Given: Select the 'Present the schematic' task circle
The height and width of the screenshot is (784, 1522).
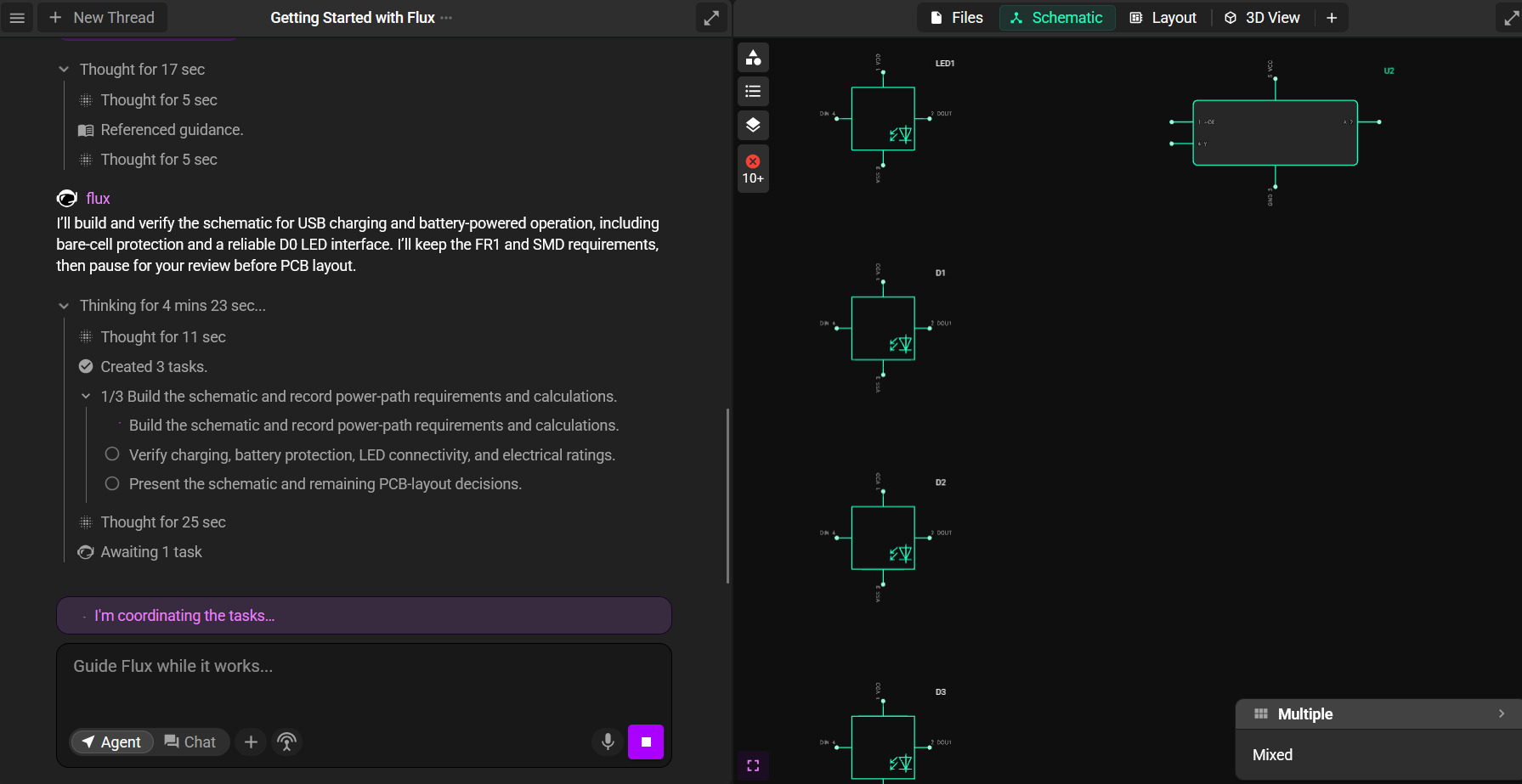Looking at the screenshot, I should tap(112, 483).
